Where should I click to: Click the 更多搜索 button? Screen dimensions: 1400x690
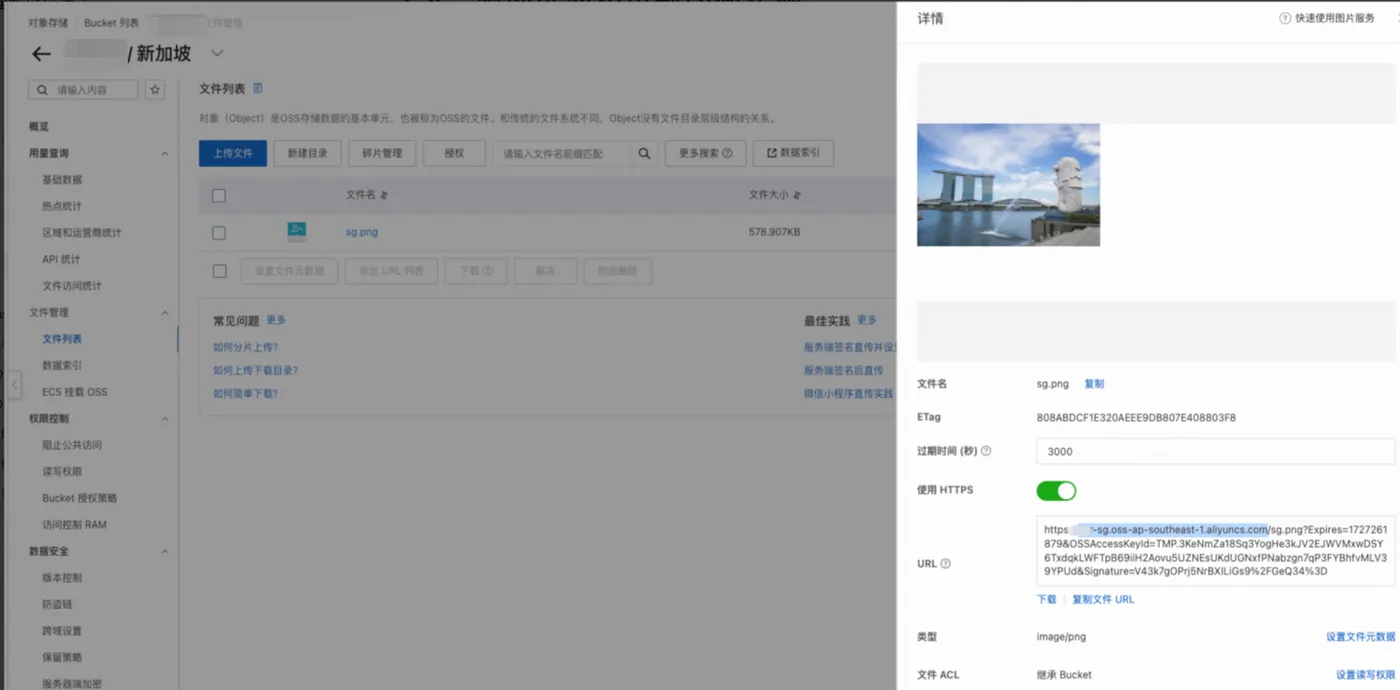tap(705, 153)
